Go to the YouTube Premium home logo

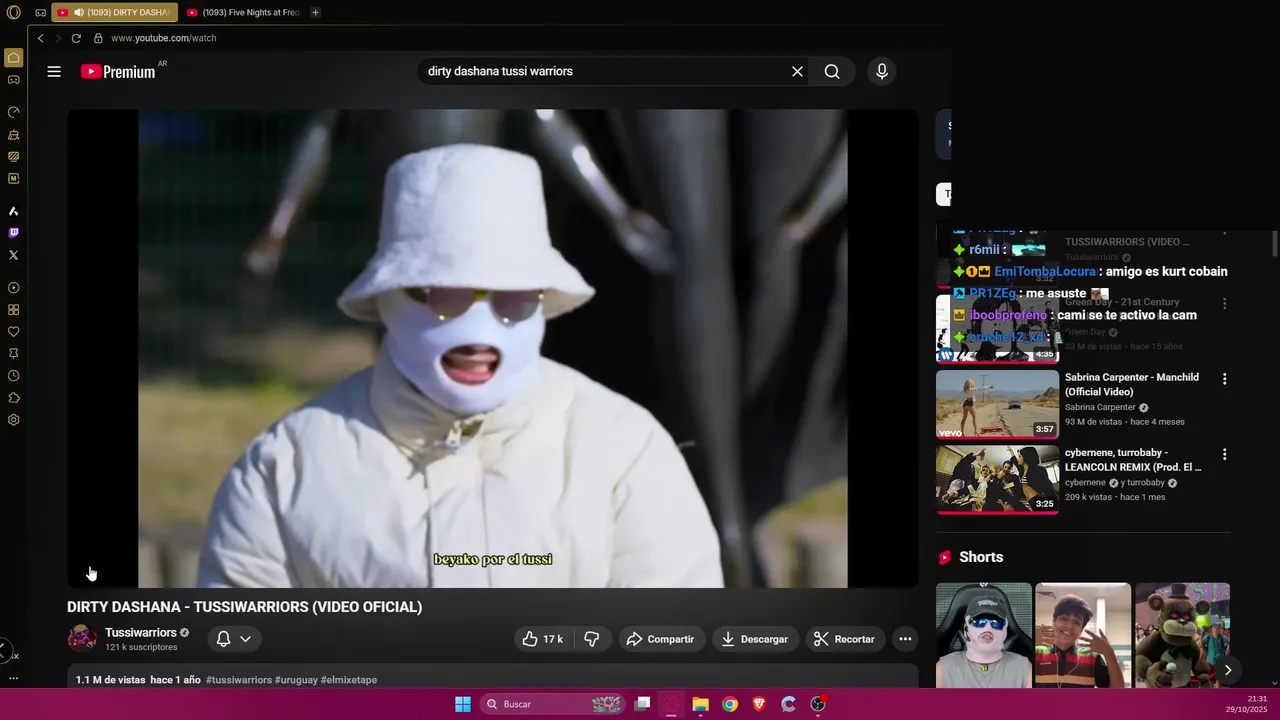[118, 71]
